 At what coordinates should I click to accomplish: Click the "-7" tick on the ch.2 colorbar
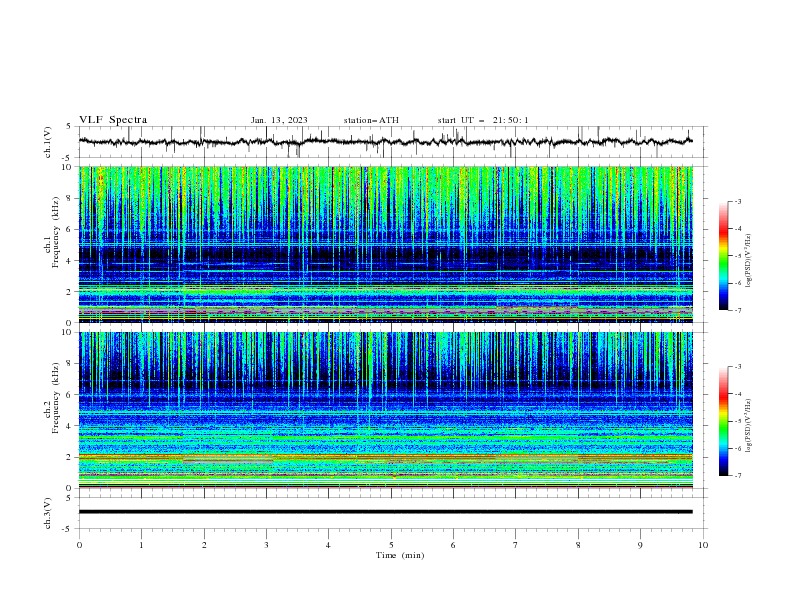[x=737, y=475]
